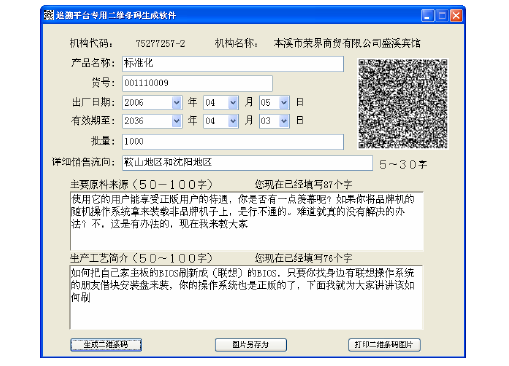Open the 出厂日期 day dropdown
The width and height of the screenshot is (509, 366).
(x=284, y=103)
